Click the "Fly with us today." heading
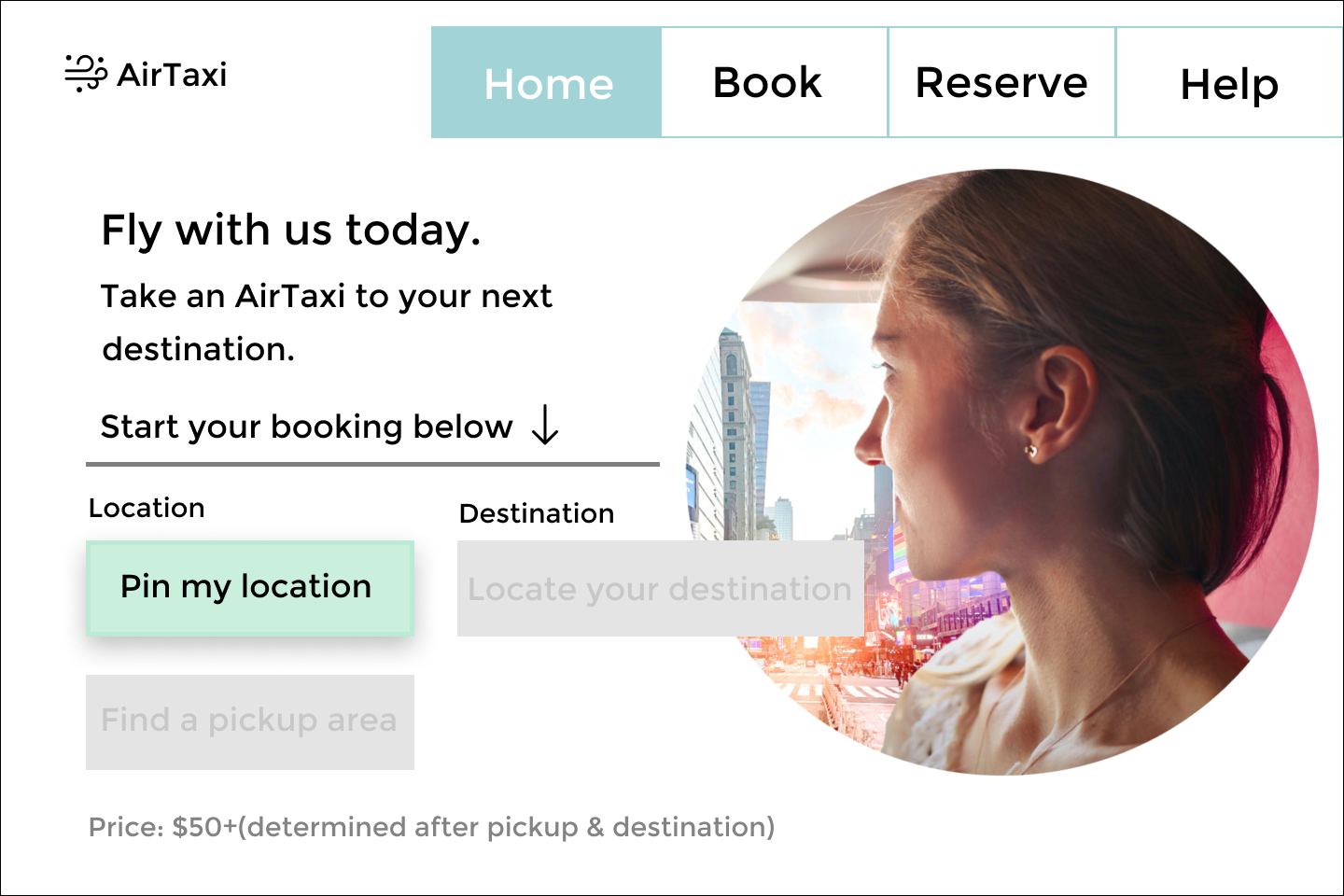The image size is (1344, 896). click(290, 230)
